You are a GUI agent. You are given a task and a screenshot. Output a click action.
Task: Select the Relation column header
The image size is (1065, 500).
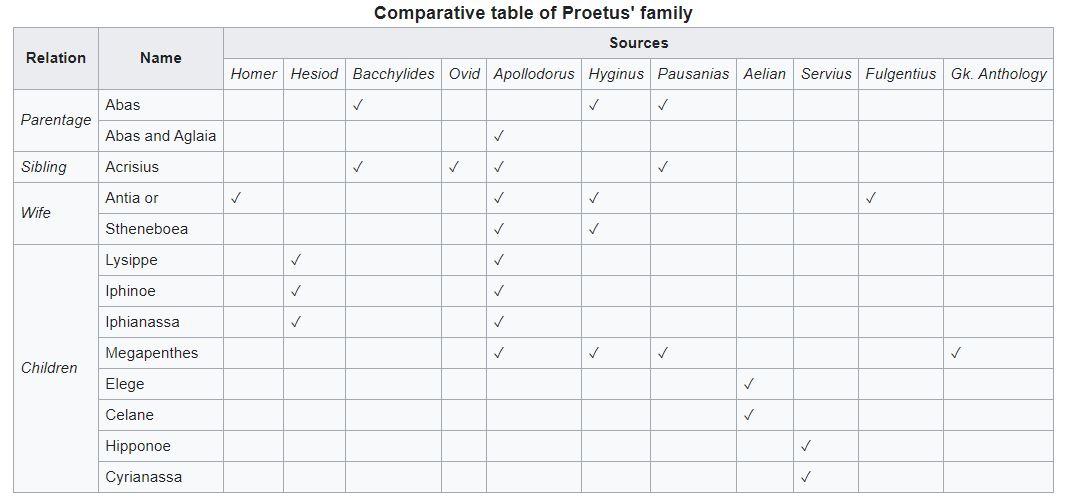point(56,58)
